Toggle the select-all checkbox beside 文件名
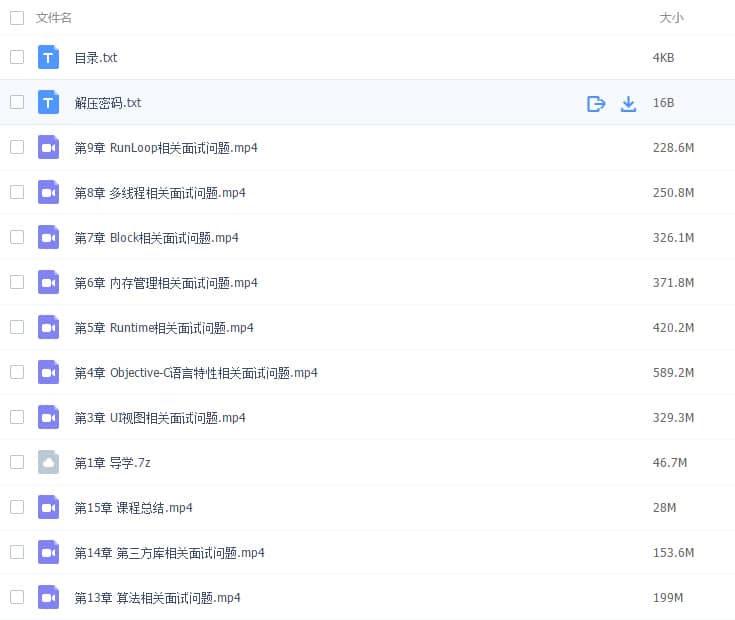735x620 pixels. click(x=17, y=18)
